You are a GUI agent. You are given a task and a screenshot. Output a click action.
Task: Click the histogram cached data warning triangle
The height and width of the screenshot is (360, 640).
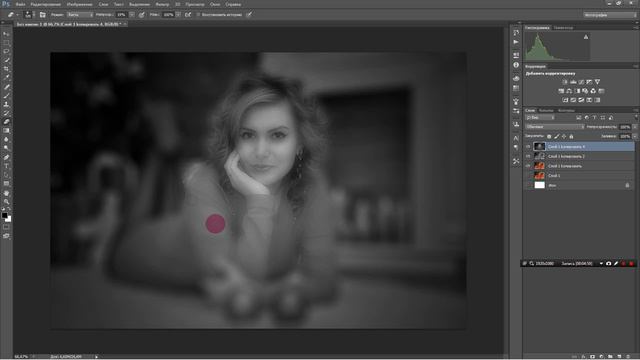(x=586, y=37)
